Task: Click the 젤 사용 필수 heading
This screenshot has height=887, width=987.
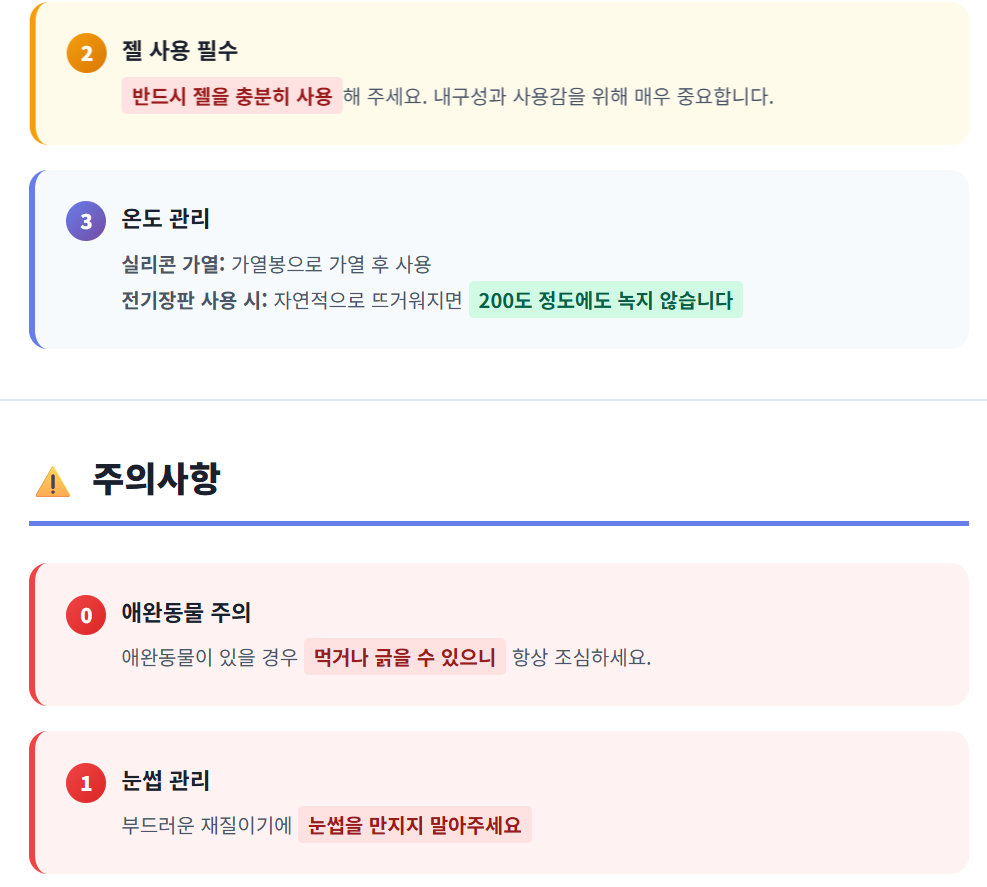Action: tap(180, 51)
